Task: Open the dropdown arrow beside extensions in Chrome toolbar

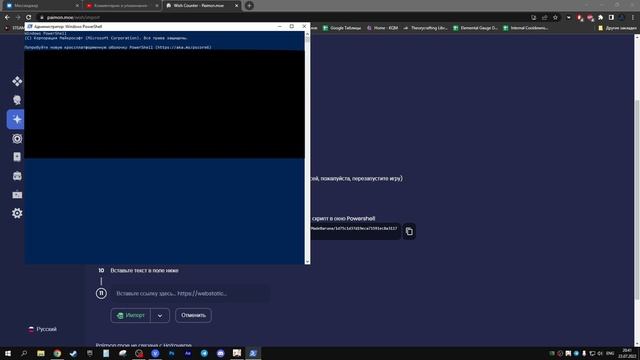Action: (x=569, y=18)
